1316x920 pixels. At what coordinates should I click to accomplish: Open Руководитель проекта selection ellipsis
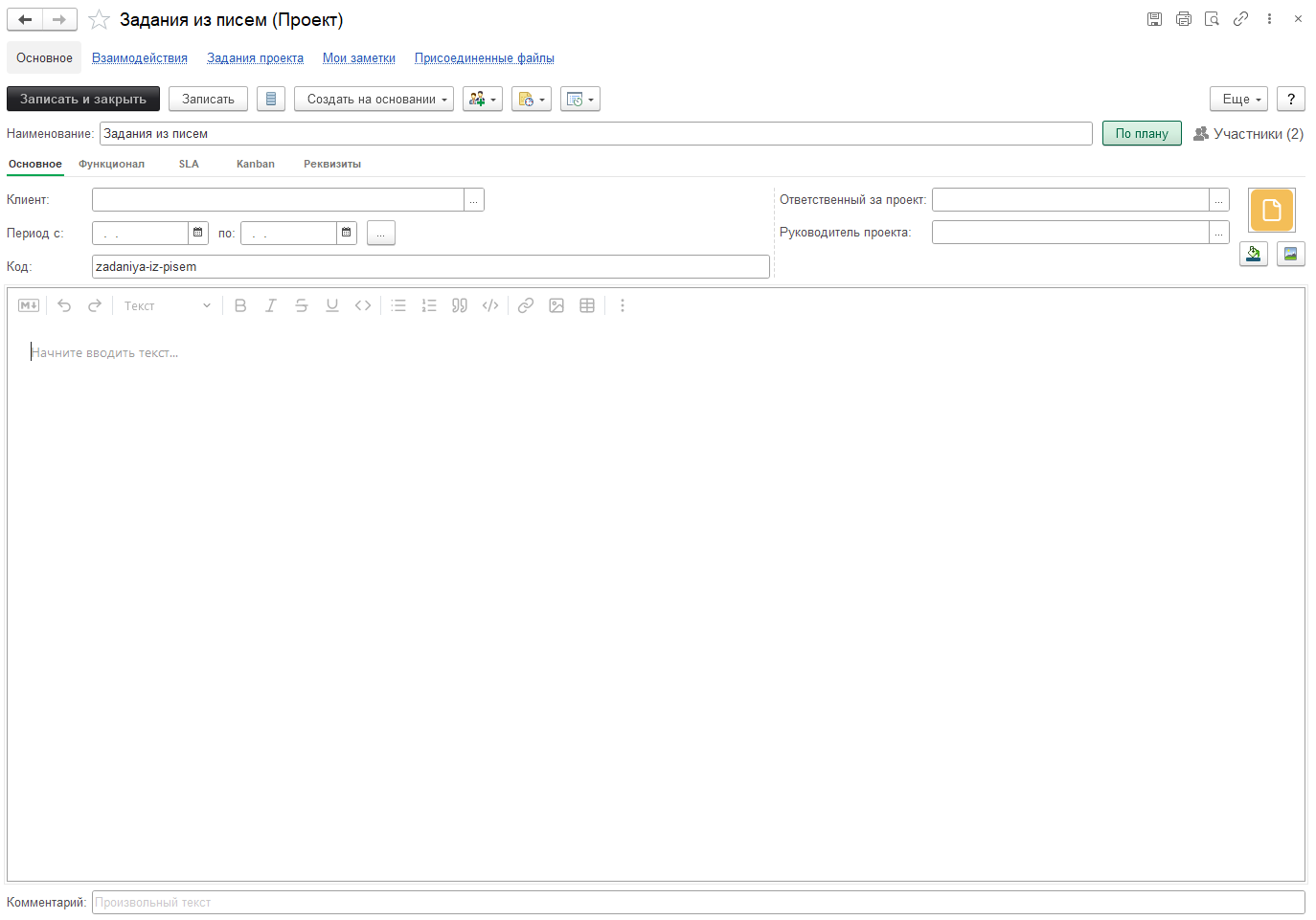click(1219, 232)
